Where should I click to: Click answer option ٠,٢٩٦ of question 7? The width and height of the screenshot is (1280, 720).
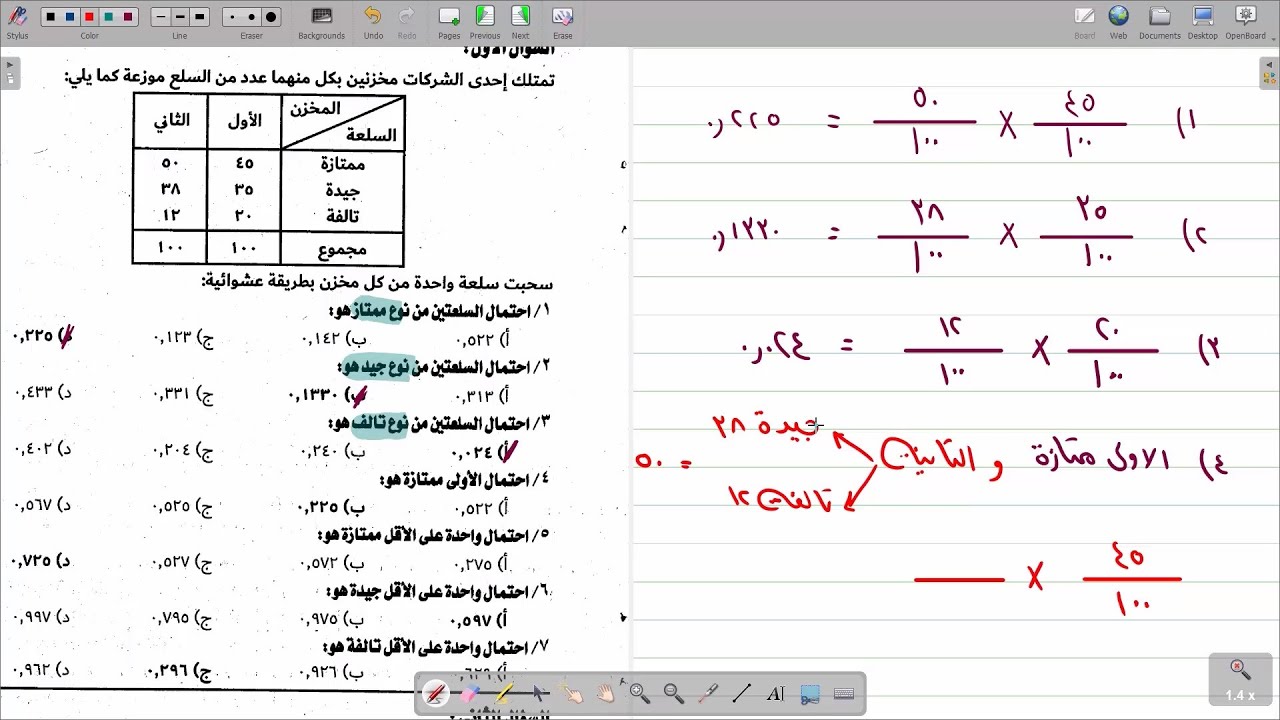[x=180, y=671]
